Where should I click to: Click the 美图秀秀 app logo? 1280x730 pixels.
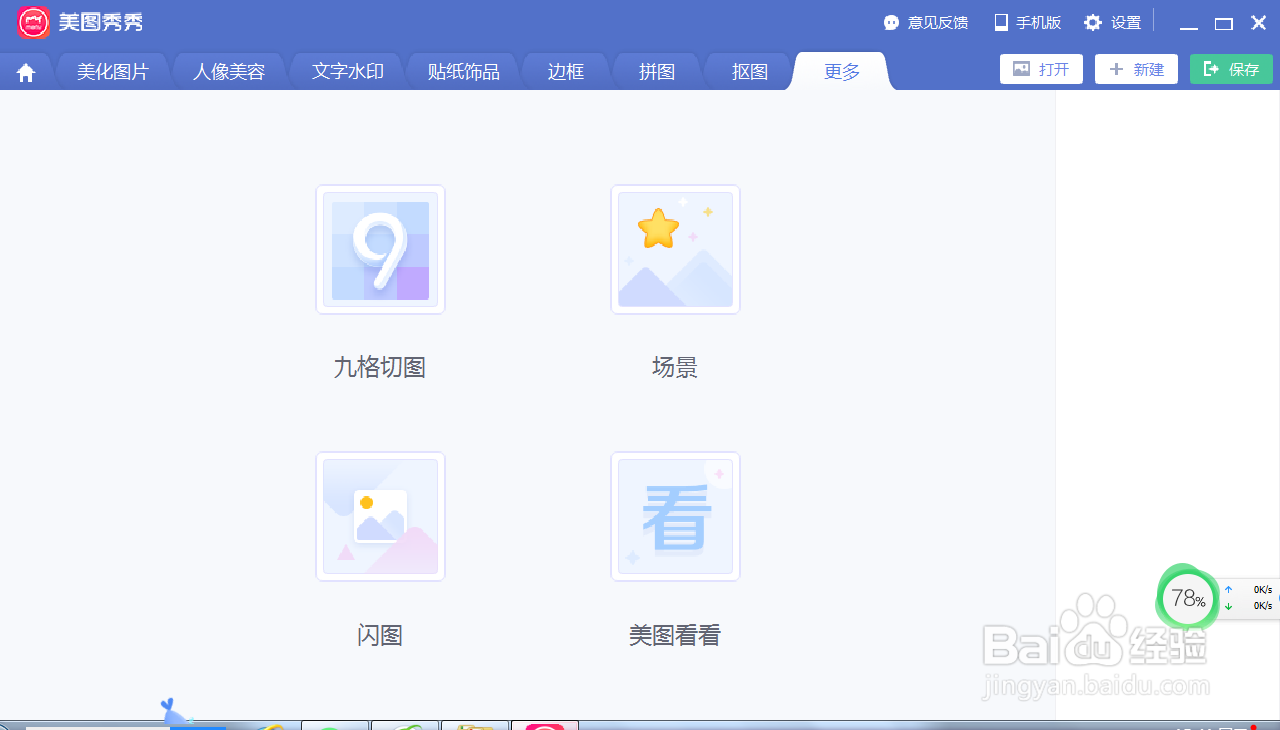pos(34,22)
